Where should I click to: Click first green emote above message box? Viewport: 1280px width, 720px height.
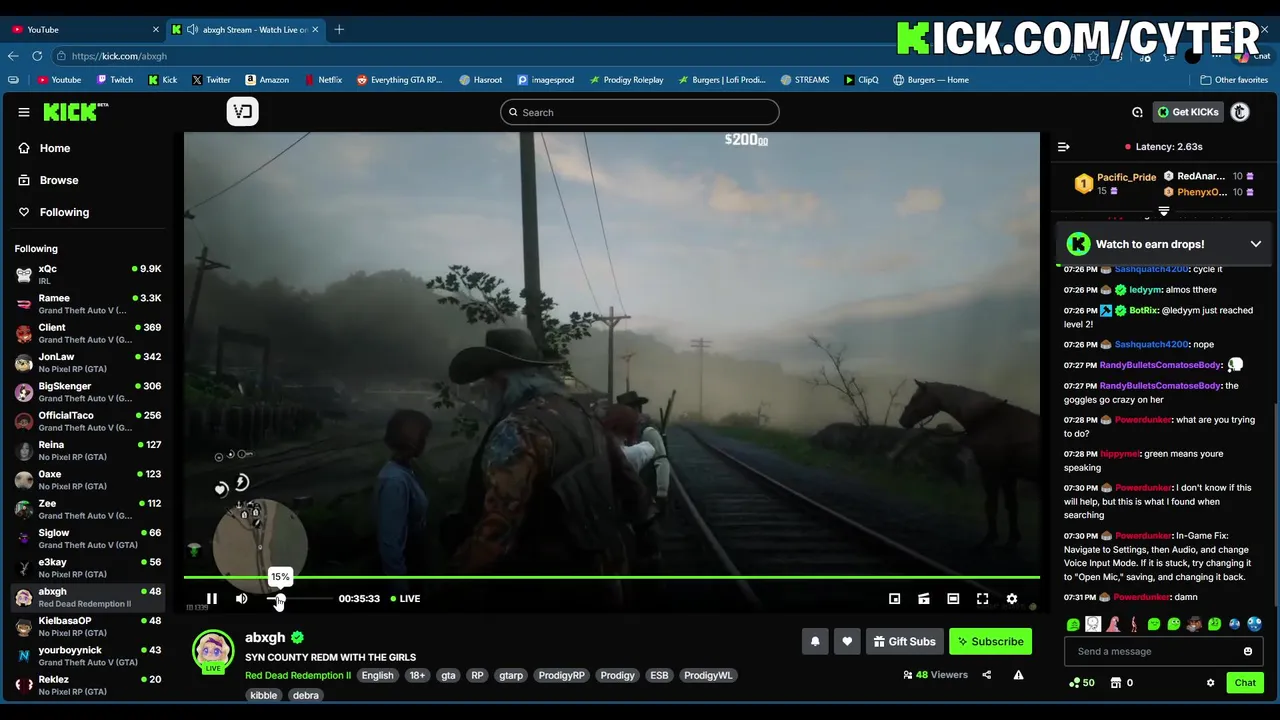click(x=1073, y=624)
